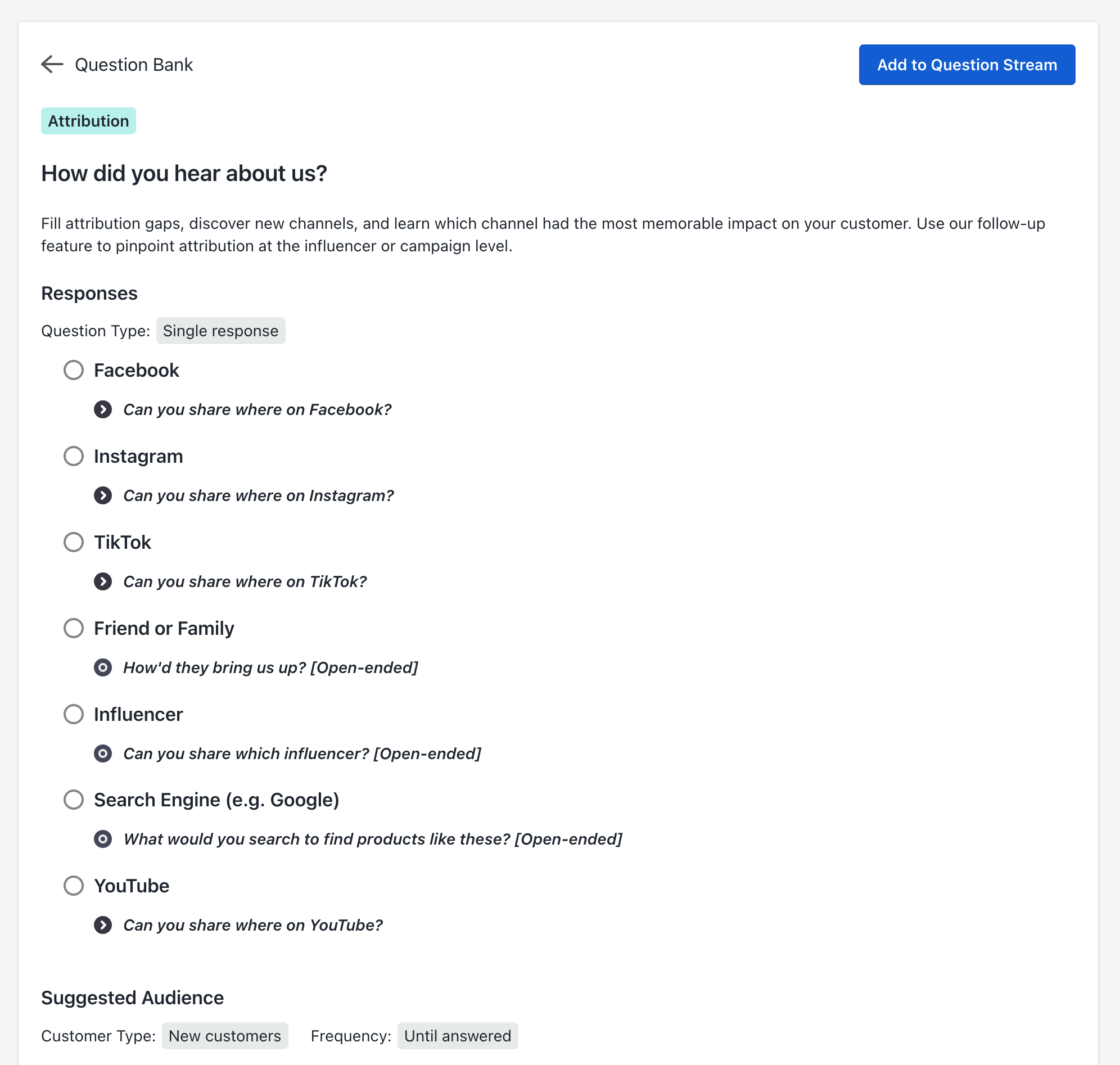Image resolution: width=1120 pixels, height=1065 pixels.
Task: Click the Friend or Family open-ended icon
Action: pyautogui.click(x=103, y=667)
